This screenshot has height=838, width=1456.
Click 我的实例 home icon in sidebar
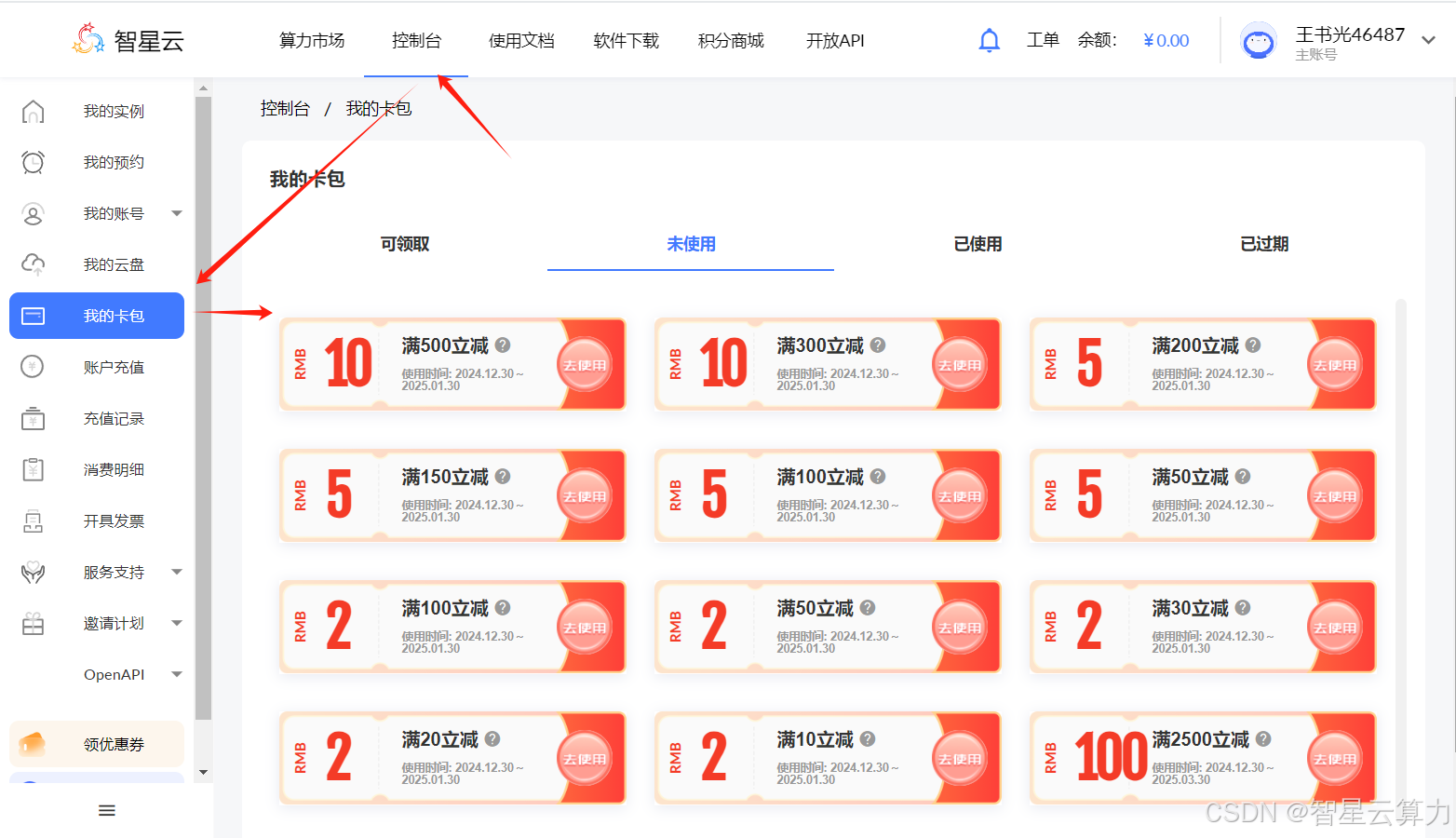coord(33,112)
